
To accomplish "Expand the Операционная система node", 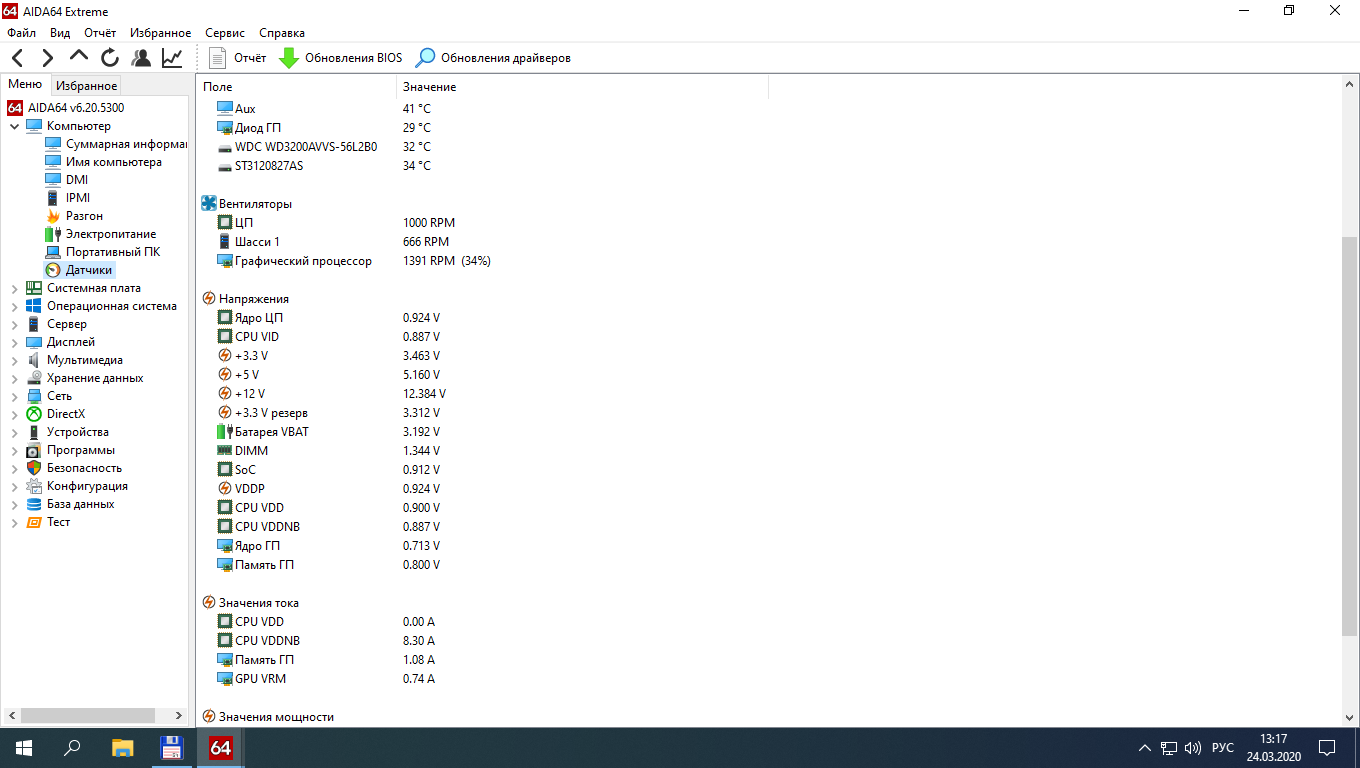I will (14, 306).
